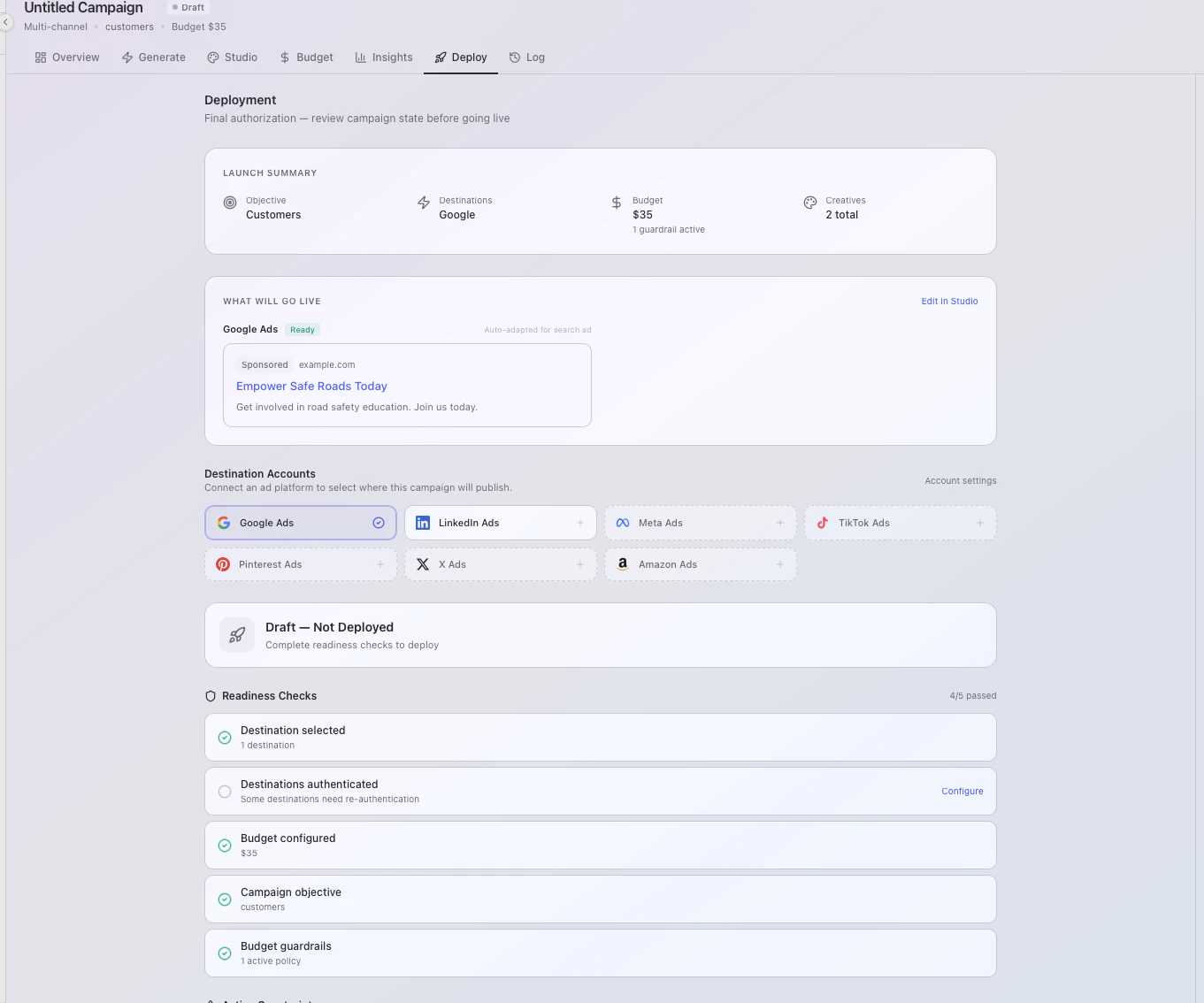Click the LinkedIn Ads platform icon
Screen dimensions: 1204x1003
pos(423,522)
